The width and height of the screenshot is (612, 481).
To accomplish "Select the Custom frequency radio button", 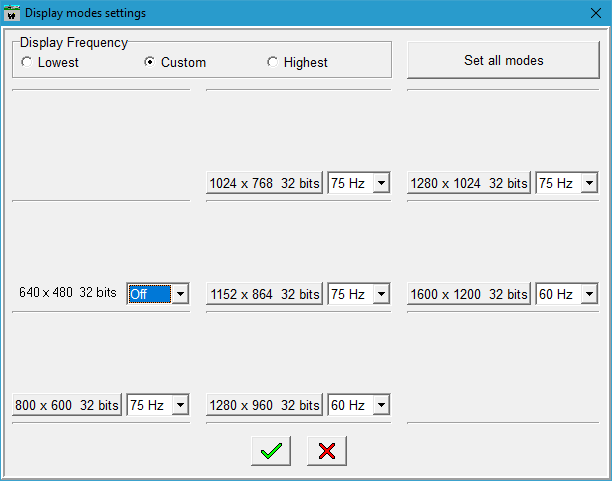I will (x=150, y=62).
